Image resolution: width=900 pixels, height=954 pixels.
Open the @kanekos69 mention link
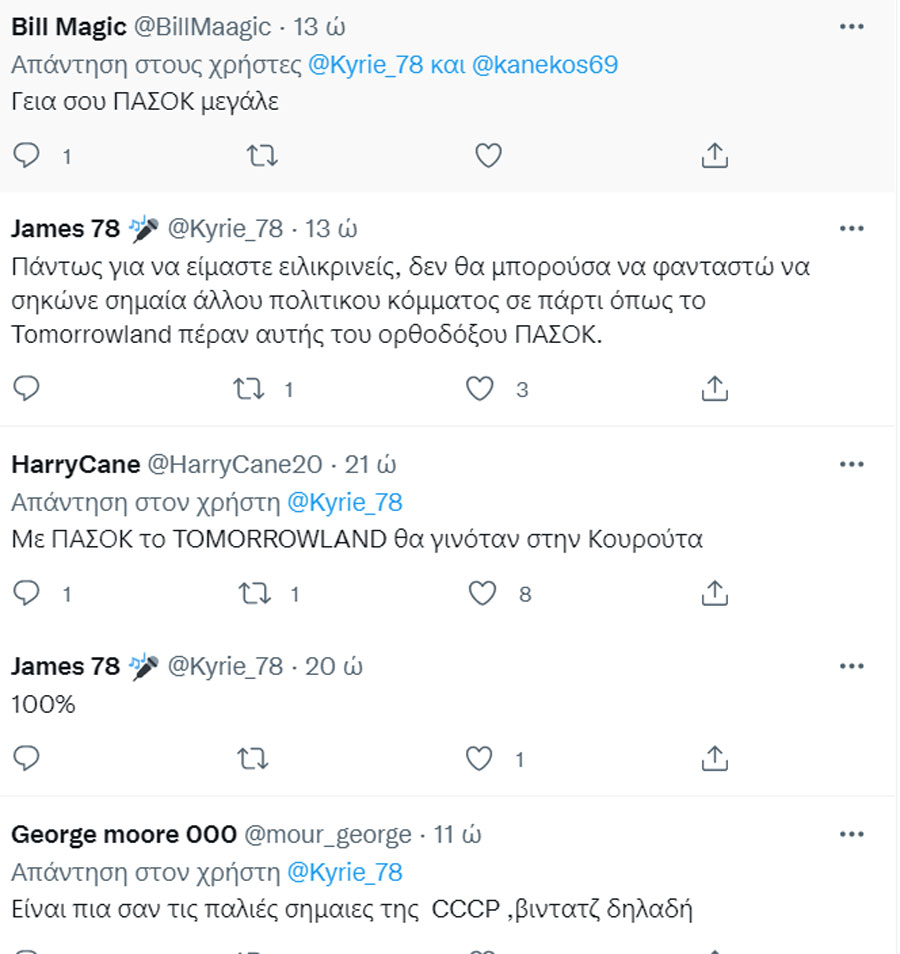coord(545,64)
